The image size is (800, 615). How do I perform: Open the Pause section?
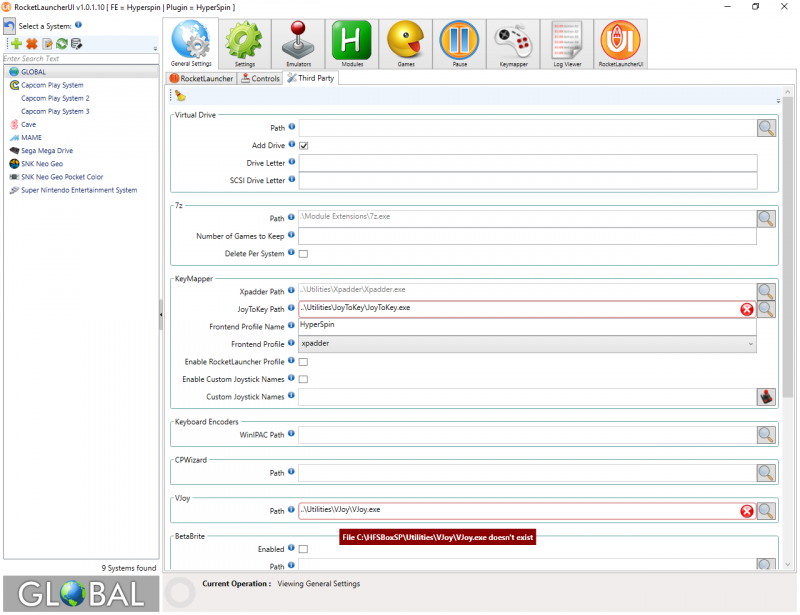coord(460,44)
